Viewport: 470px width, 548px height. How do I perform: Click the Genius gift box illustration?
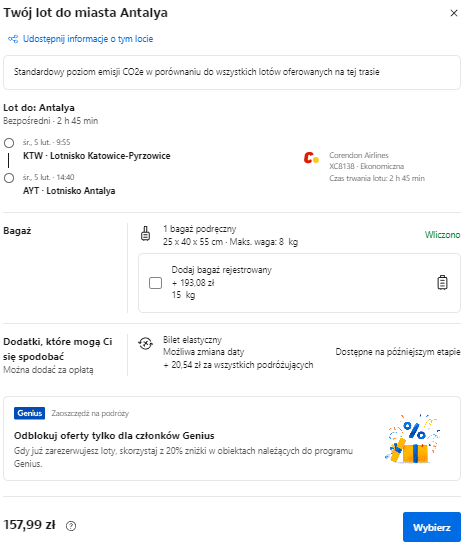pyautogui.click(x=412, y=439)
